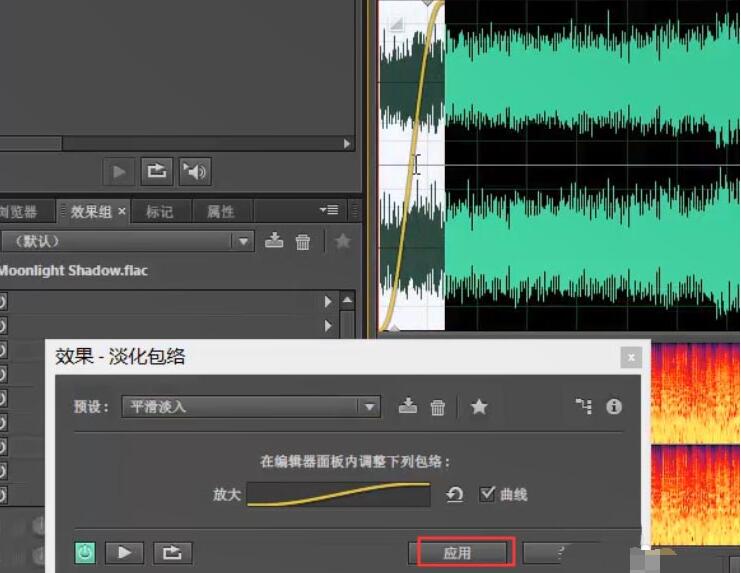Close the 效果组 tab with its x
The width and height of the screenshot is (741, 573).
(122, 211)
